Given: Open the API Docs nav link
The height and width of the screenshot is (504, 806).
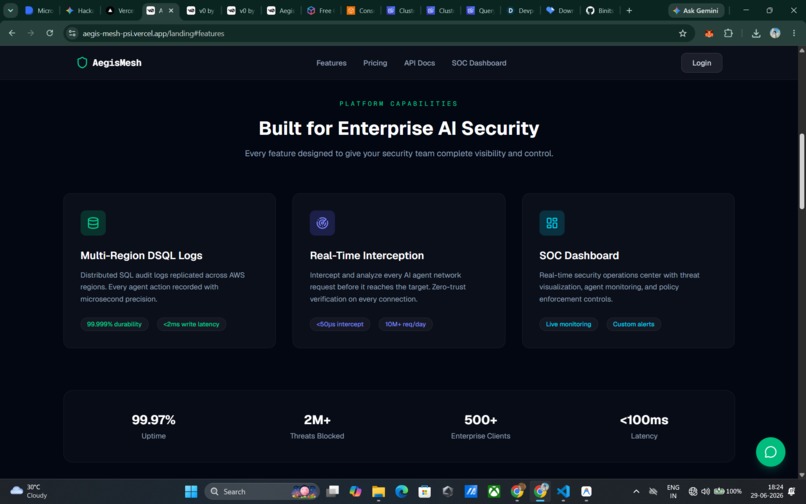Looking at the screenshot, I should (x=419, y=63).
